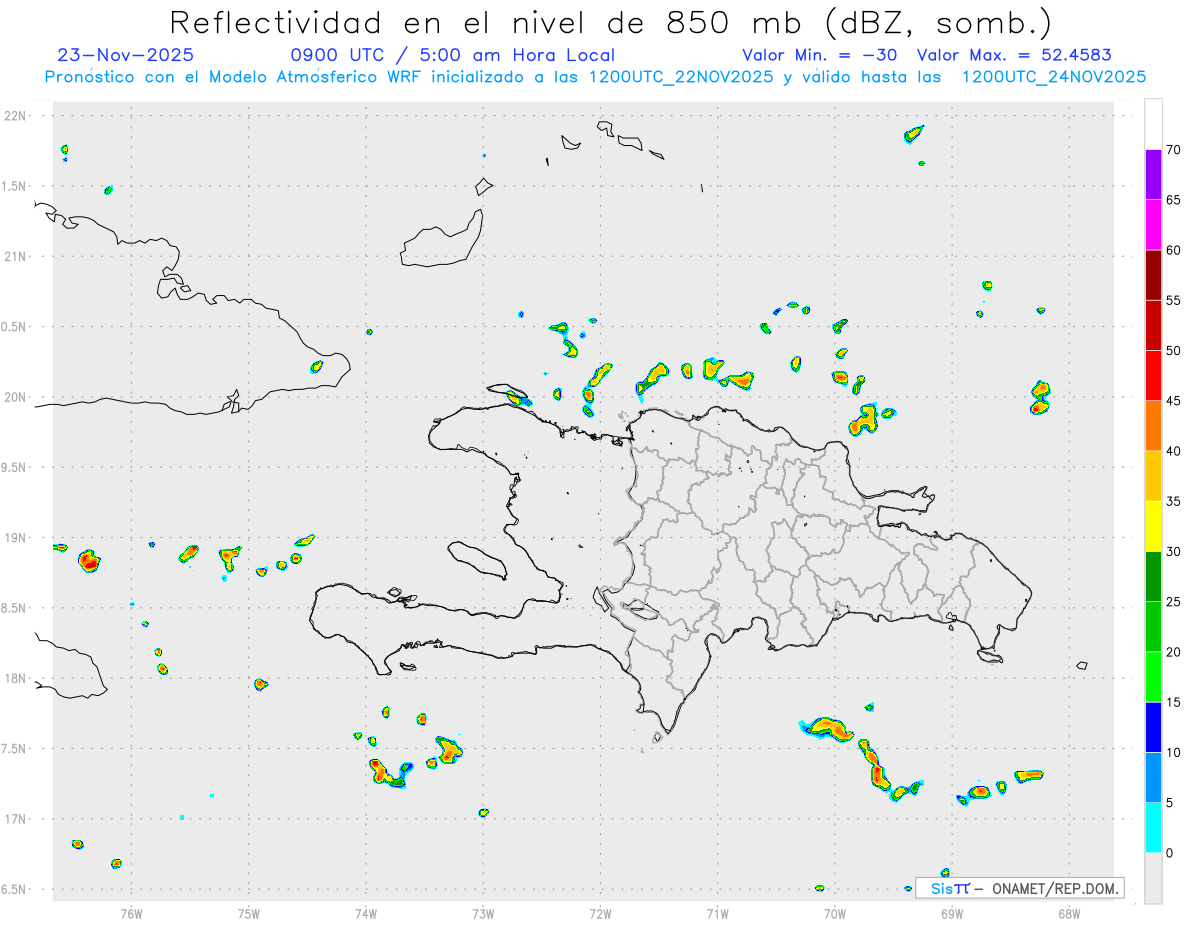Click the '45' colorbar value
The height and width of the screenshot is (927, 1200).
1175,401
